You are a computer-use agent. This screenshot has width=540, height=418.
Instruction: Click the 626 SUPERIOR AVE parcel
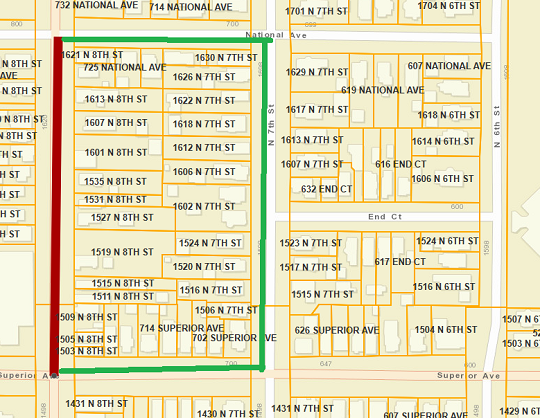point(337,331)
